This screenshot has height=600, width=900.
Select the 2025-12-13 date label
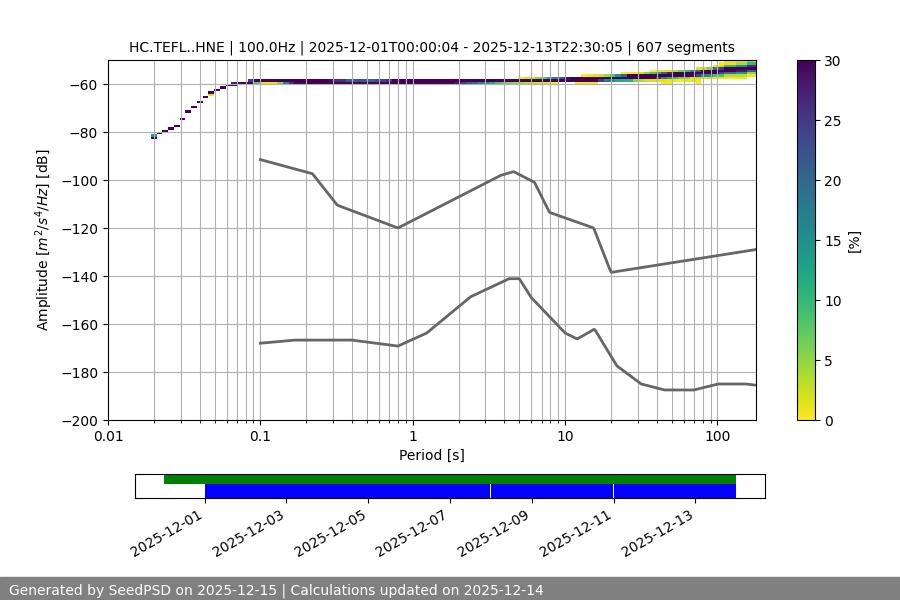point(657,530)
